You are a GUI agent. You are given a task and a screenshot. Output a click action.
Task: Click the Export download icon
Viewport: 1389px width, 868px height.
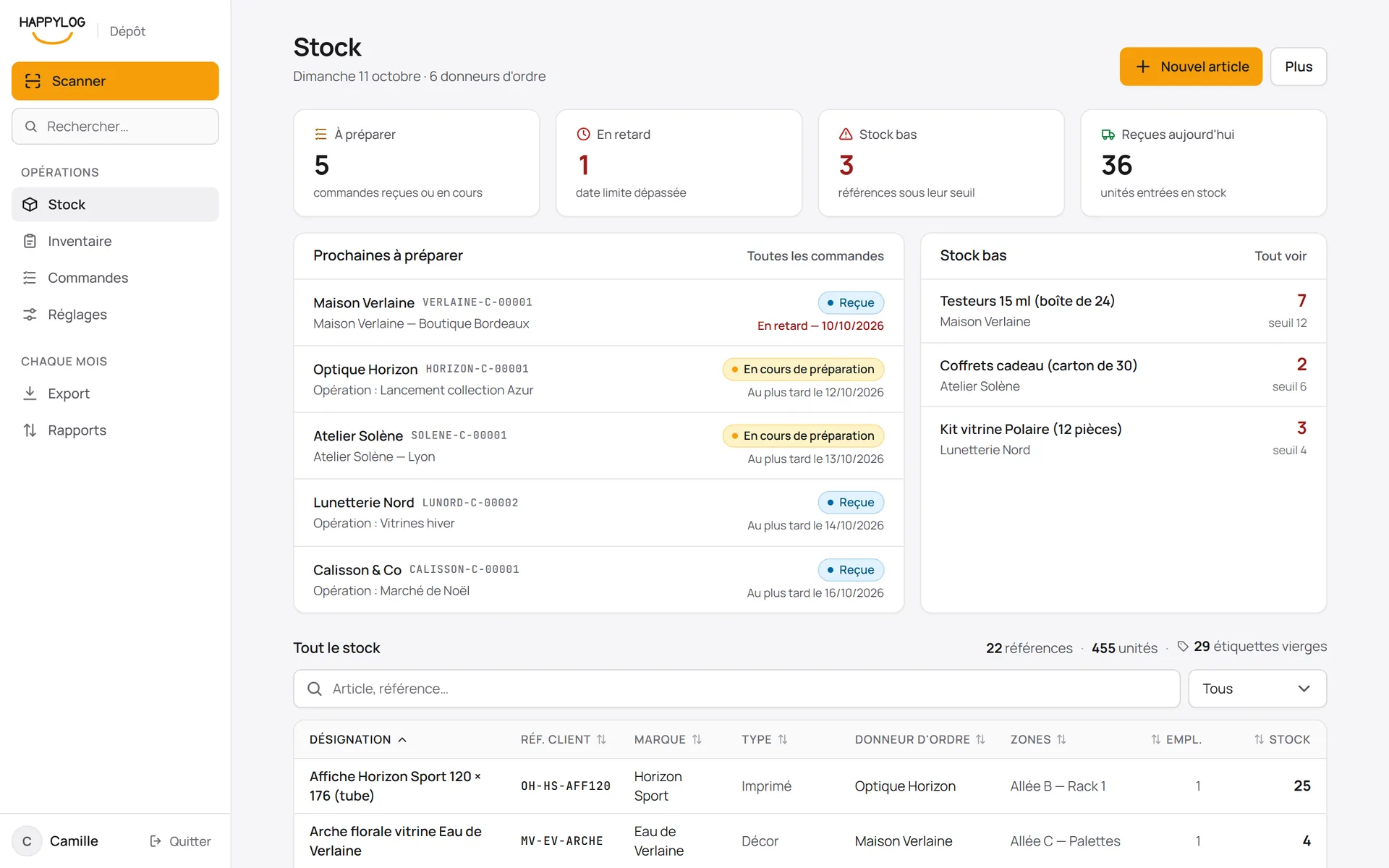[30, 393]
